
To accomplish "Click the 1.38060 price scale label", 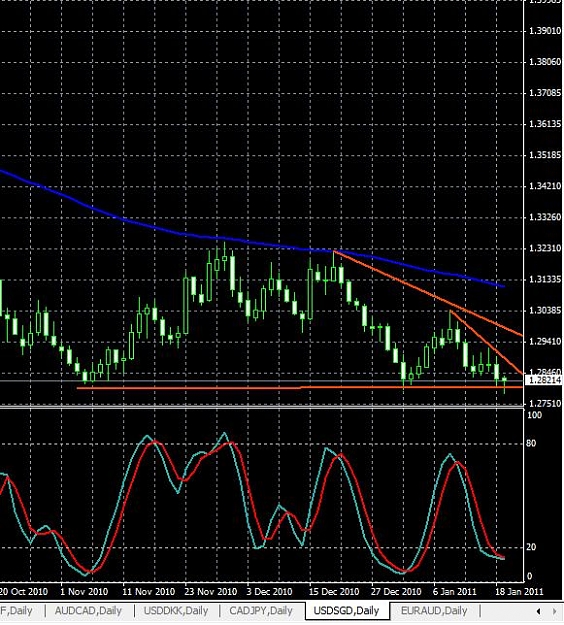I will (545, 61).
